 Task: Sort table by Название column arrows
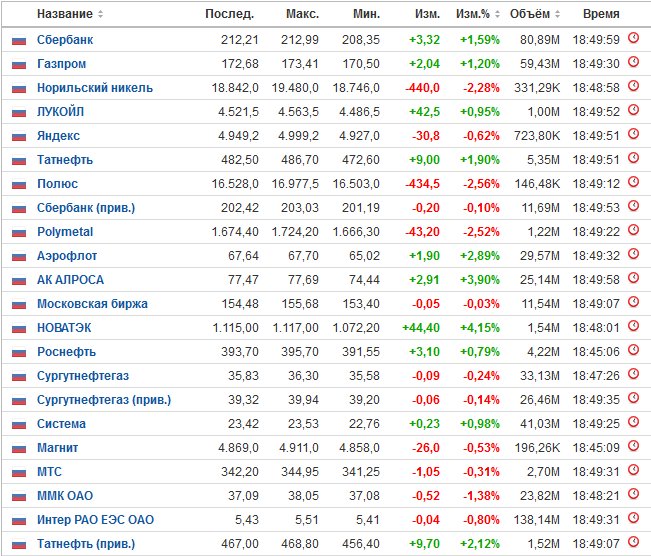(100, 14)
